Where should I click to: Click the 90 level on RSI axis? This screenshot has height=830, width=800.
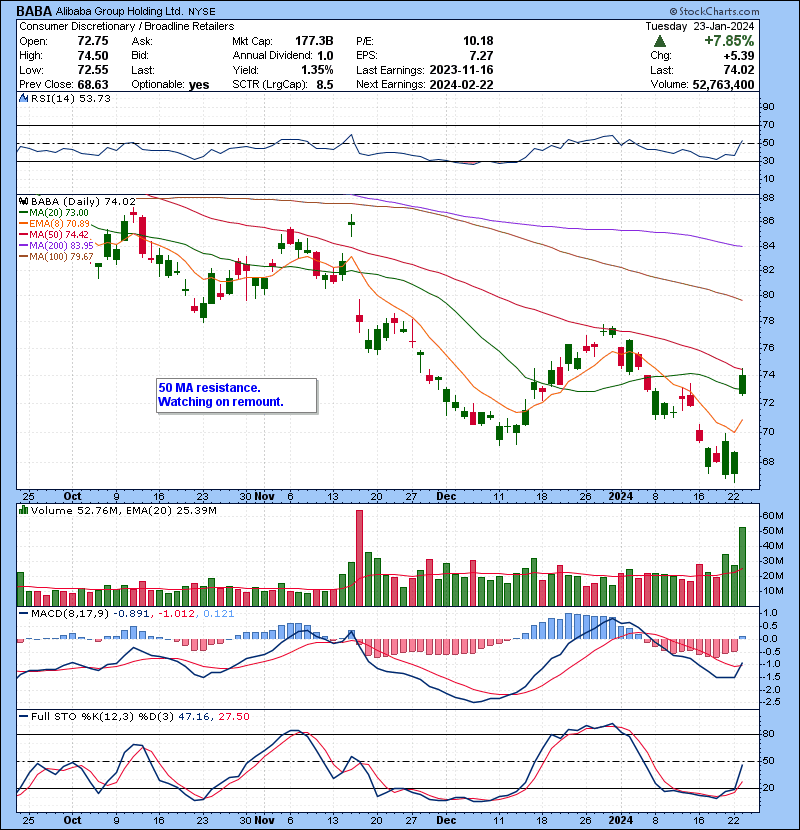point(768,107)
